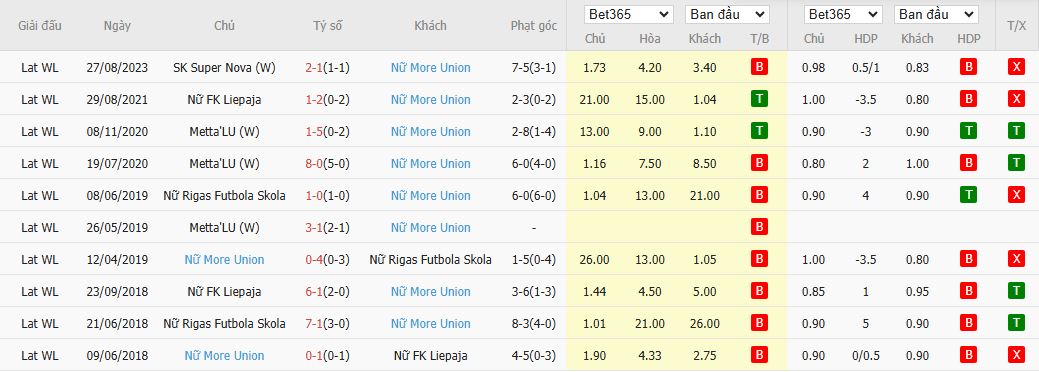The image size is (1039, 372).
Task: Click red B badge in 27/08/2023 T/B column
Action: 759,67
